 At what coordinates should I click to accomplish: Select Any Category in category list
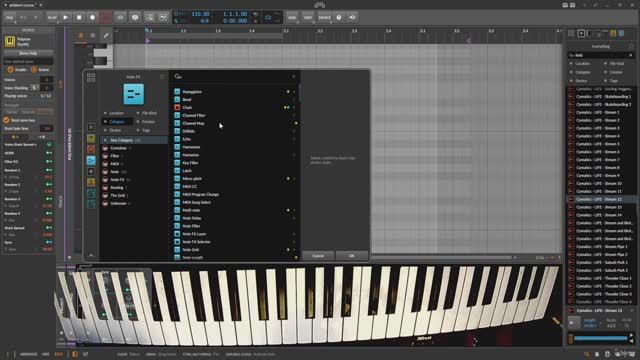133,140
